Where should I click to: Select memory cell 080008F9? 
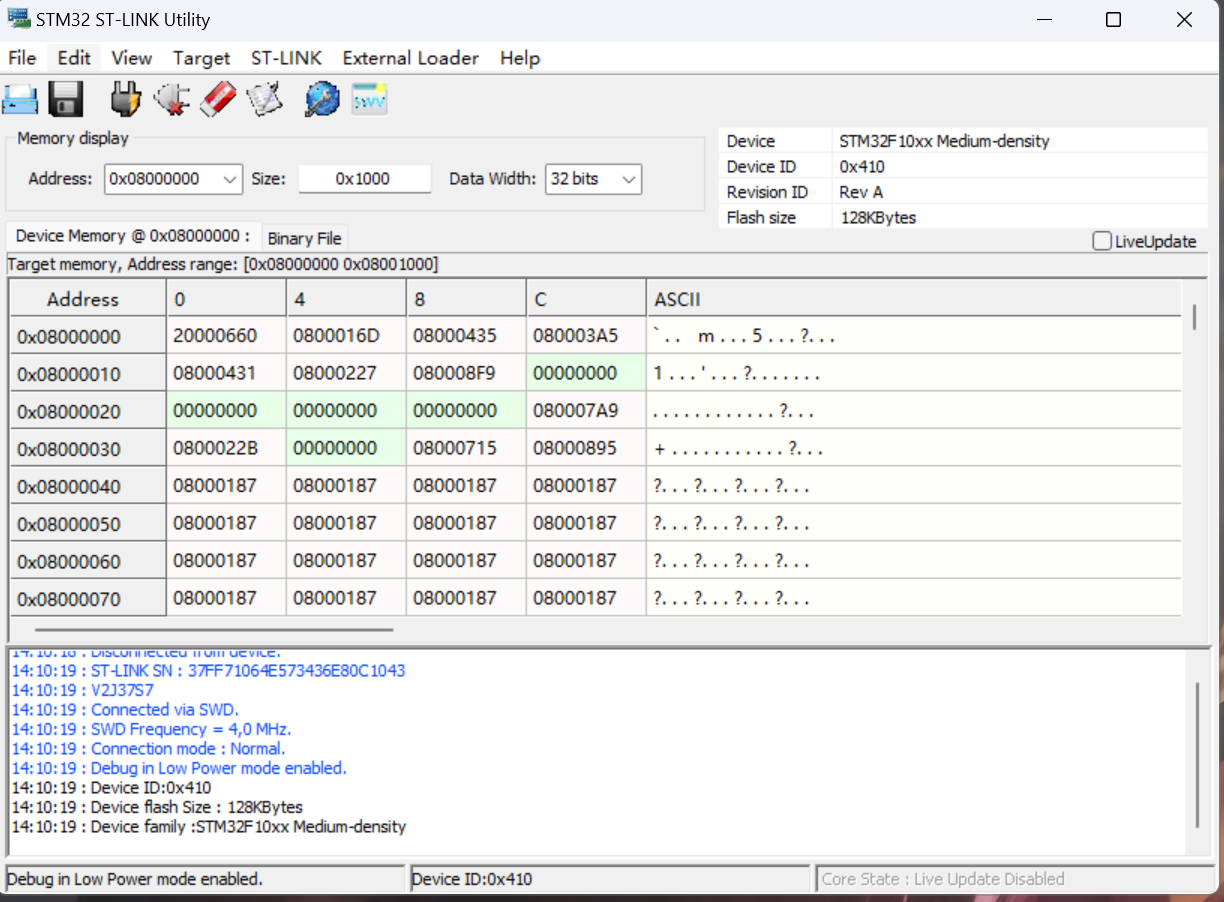click(x=466, y=373)
